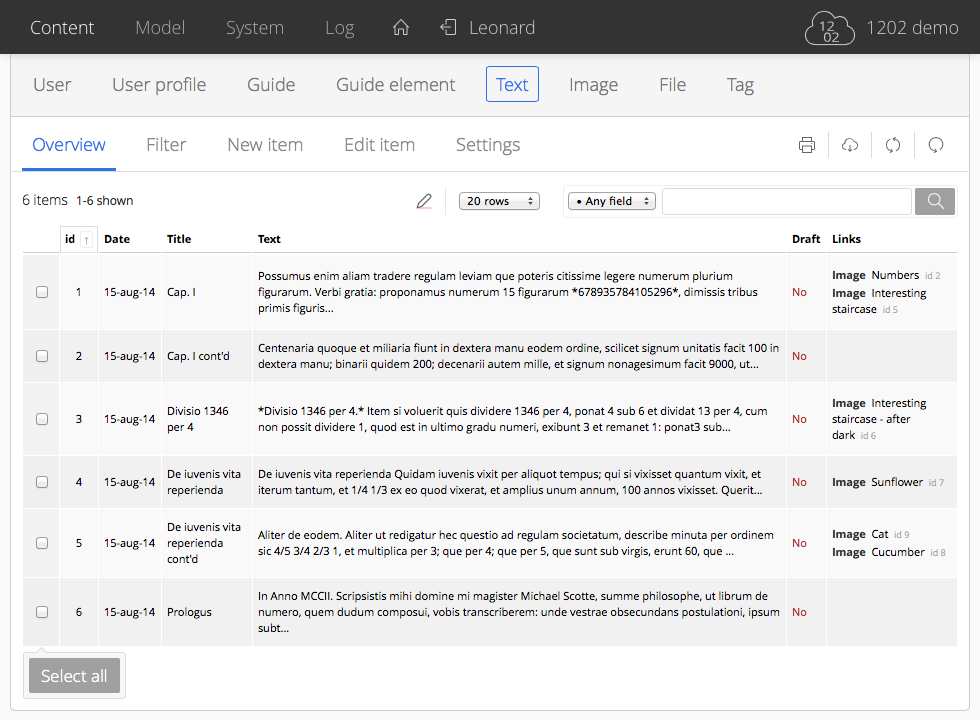Check the box for Prologus row
Screen dimensions: 980x720
42,612
